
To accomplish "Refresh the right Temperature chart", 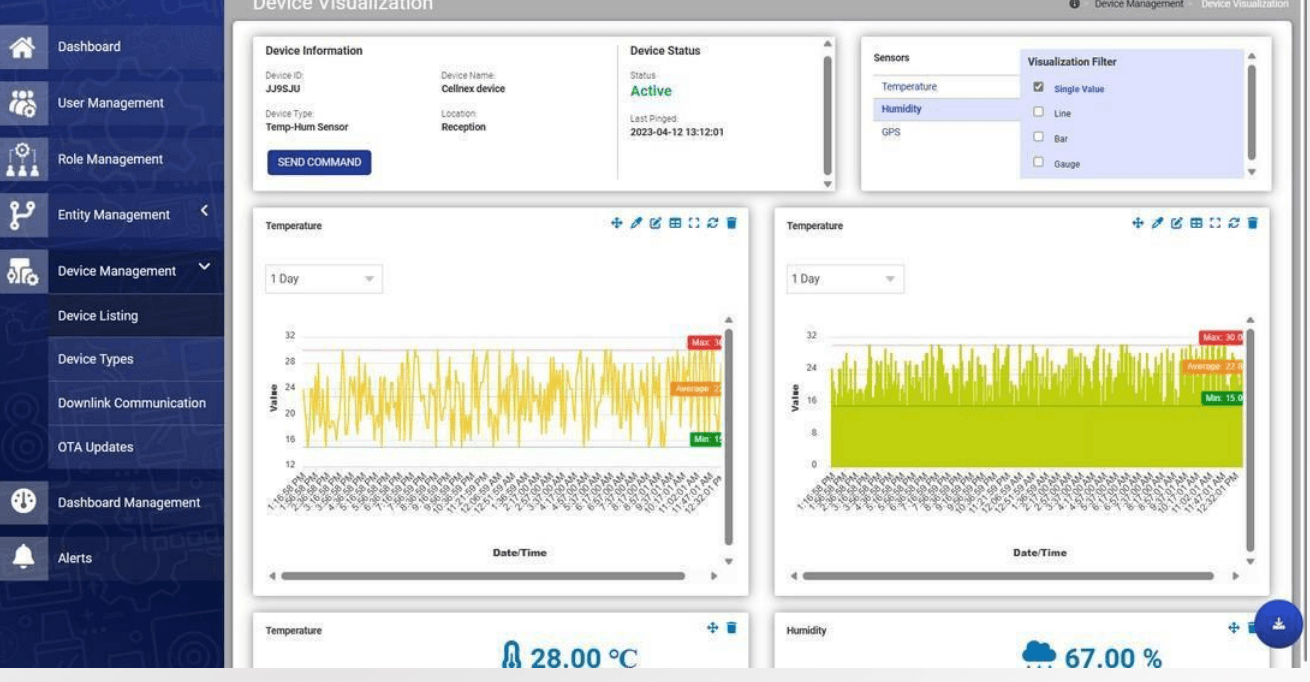I will 1234,223.
